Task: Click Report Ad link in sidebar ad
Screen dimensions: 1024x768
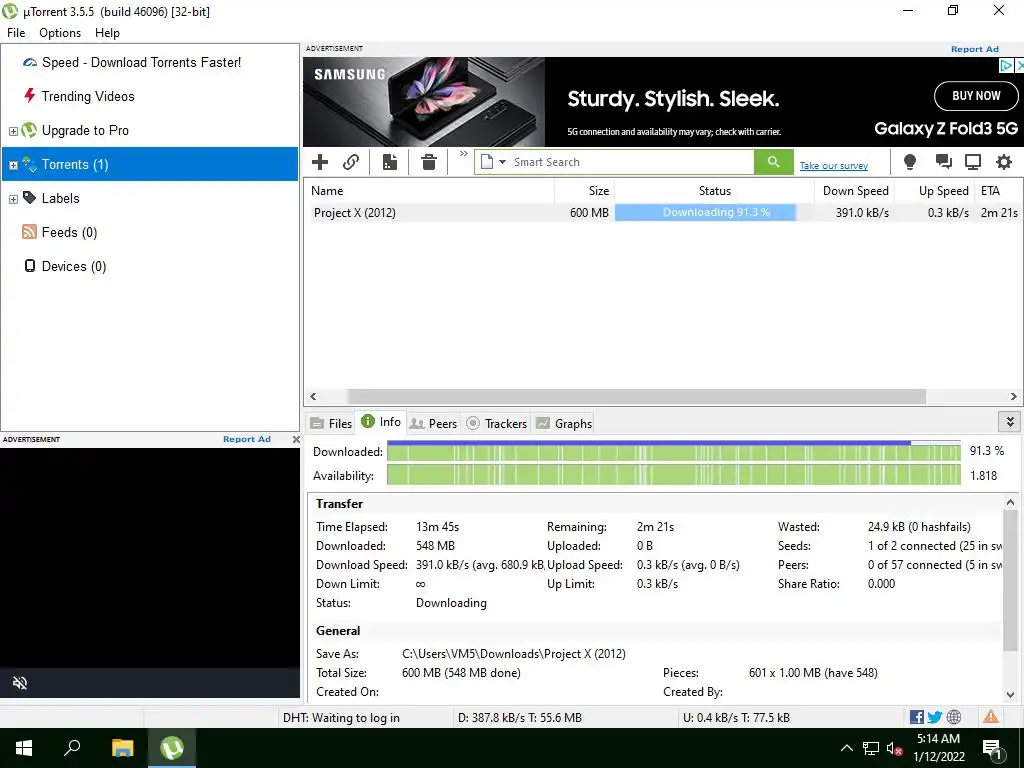Action: click(x=247, y=439)
